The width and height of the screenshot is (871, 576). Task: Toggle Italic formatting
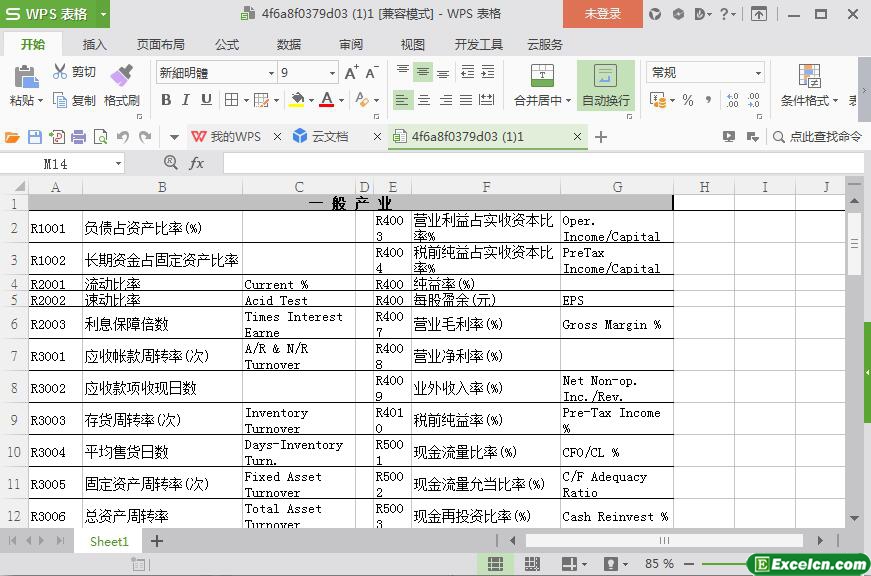click(x=186, y=100)
